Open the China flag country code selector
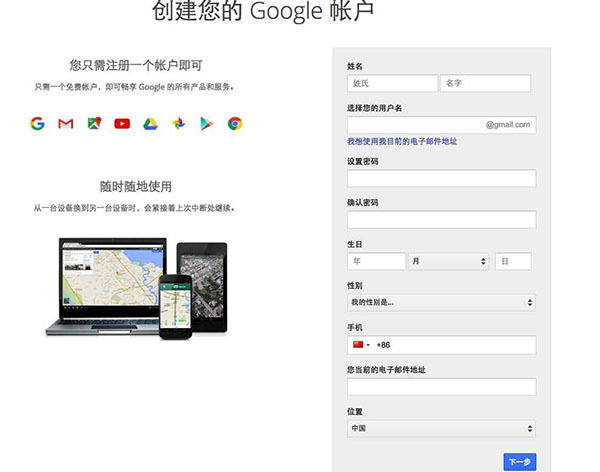Viewport: 600px width, 472px height. (361, 345)
